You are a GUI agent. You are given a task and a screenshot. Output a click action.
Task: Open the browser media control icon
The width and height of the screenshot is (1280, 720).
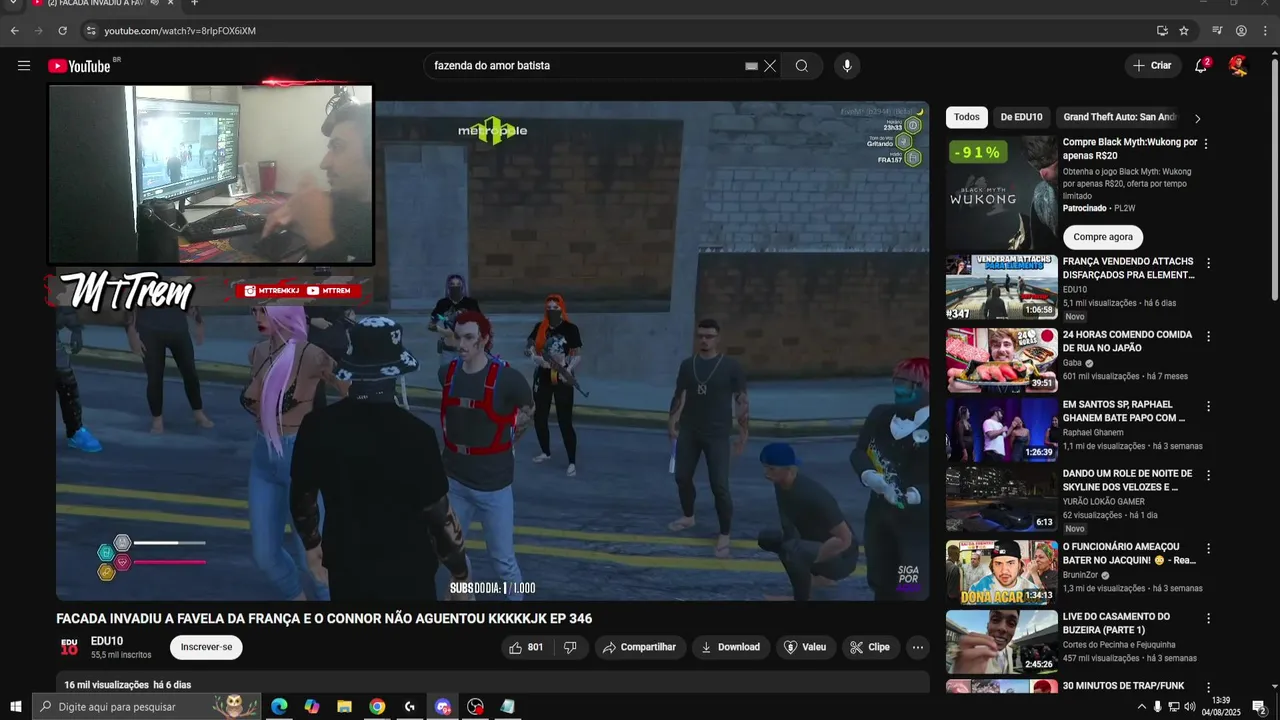tap(1217, 31)
